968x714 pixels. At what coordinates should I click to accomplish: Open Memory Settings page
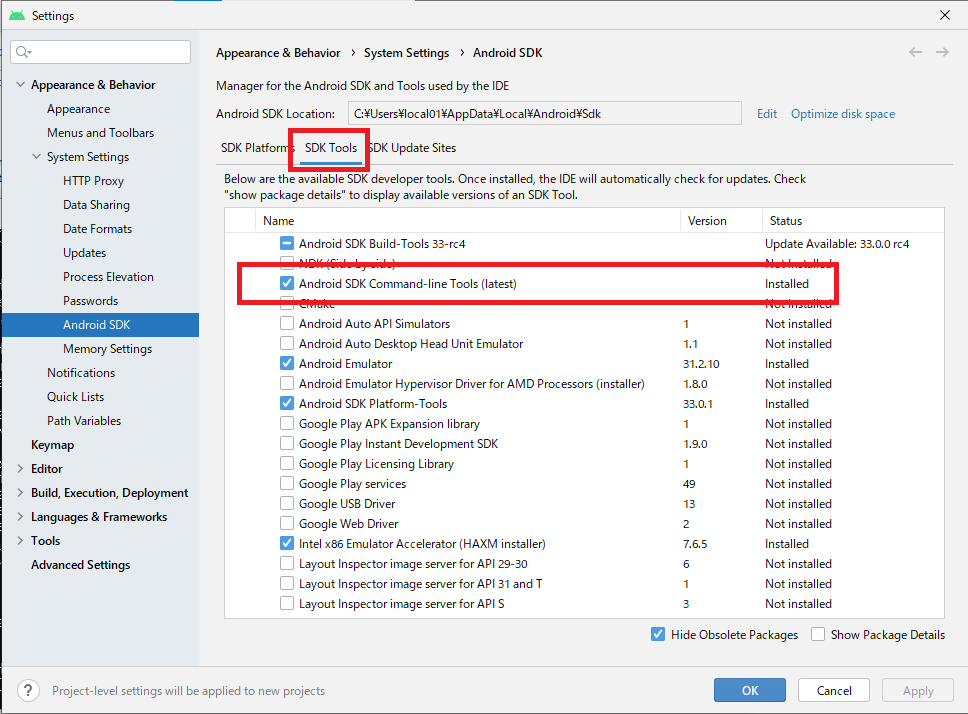point(107,349)
